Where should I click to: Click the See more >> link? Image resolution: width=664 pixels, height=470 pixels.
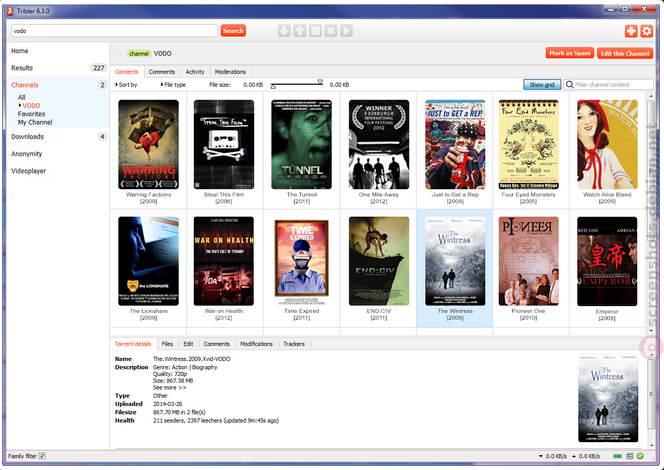pyautogui.click(x=169, y=387)
